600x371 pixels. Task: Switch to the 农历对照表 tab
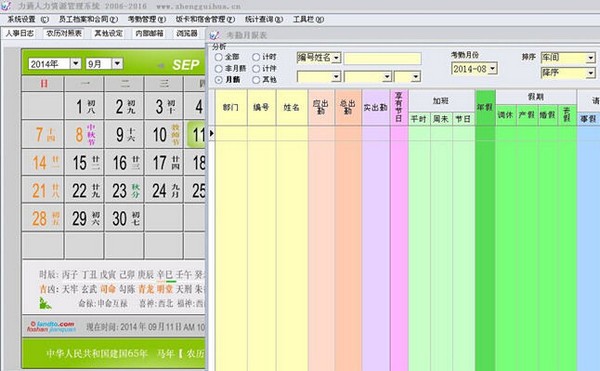(64, 34)
